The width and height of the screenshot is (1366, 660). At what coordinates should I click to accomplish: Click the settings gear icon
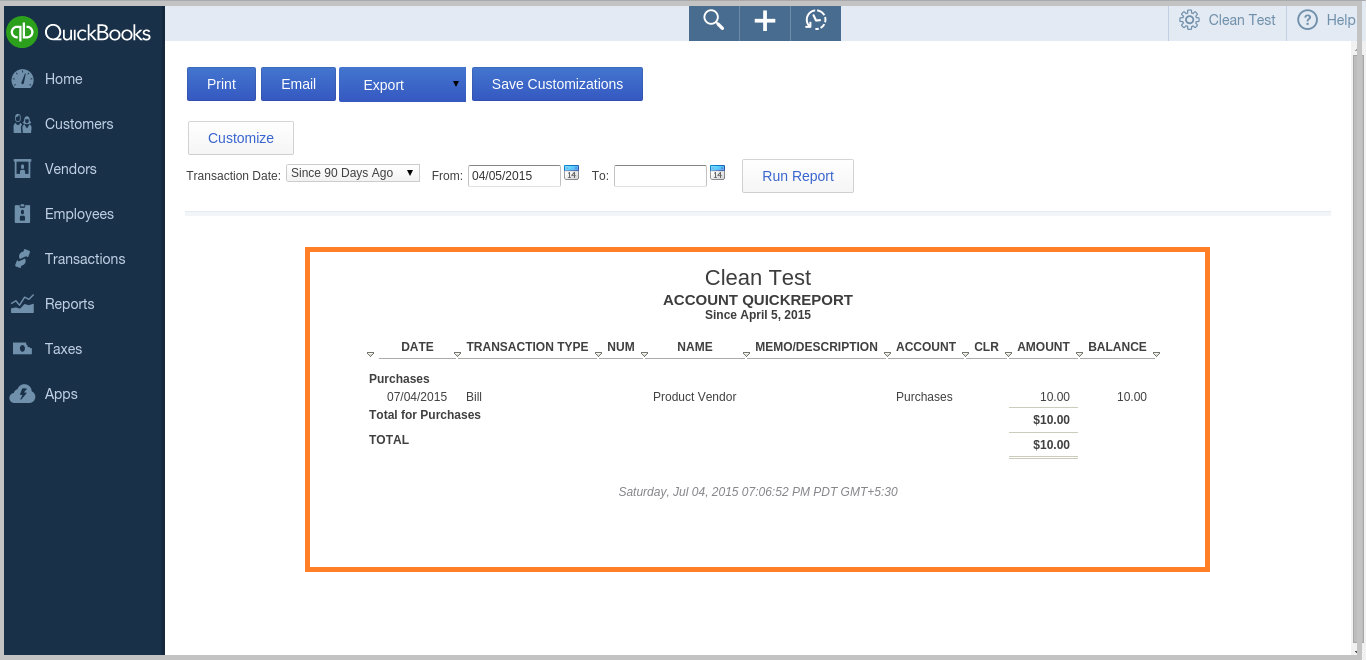(1189, 20)
